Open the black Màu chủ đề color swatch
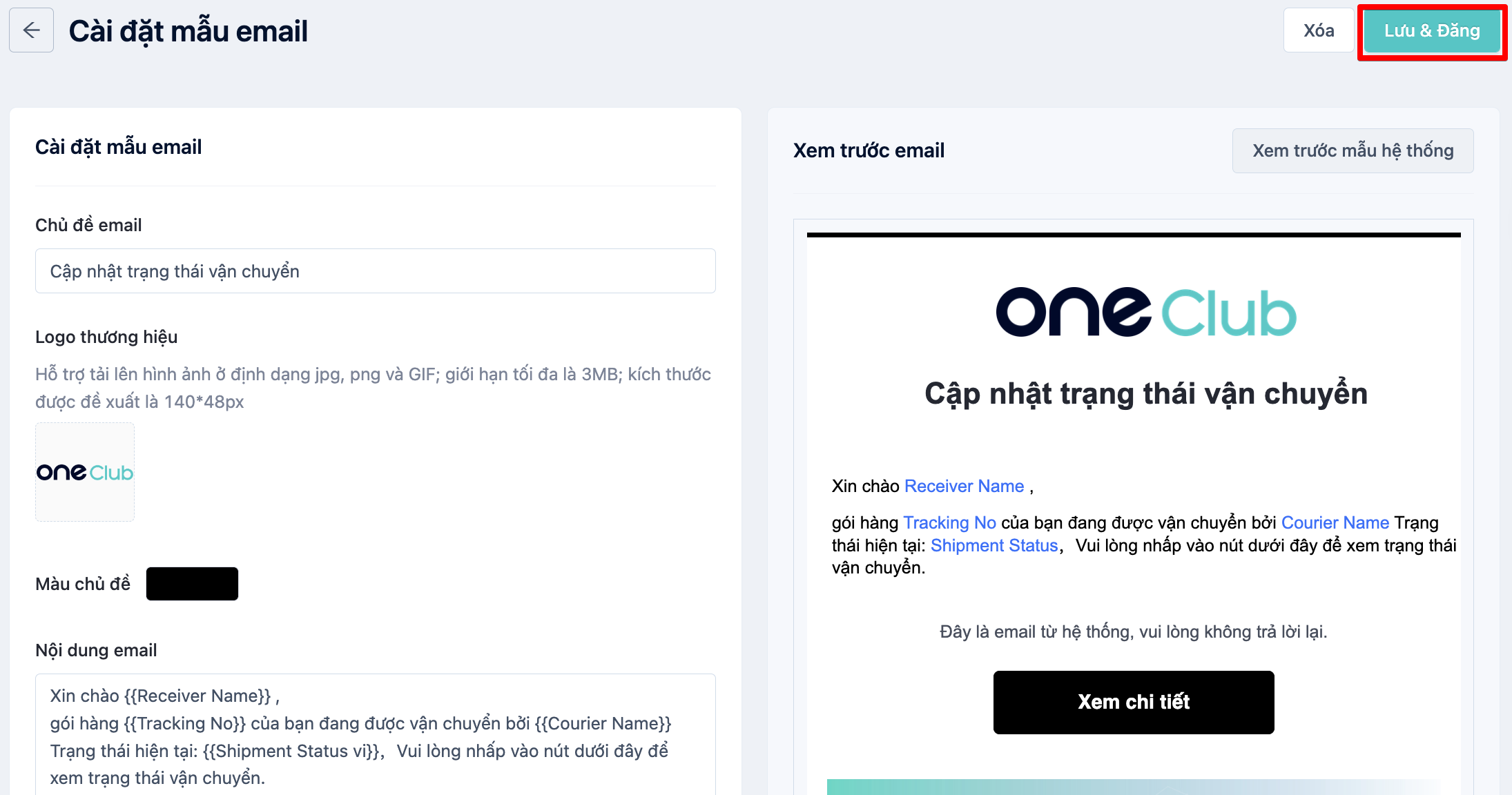This screenshot has width=1512, height=795. [192, 584]
